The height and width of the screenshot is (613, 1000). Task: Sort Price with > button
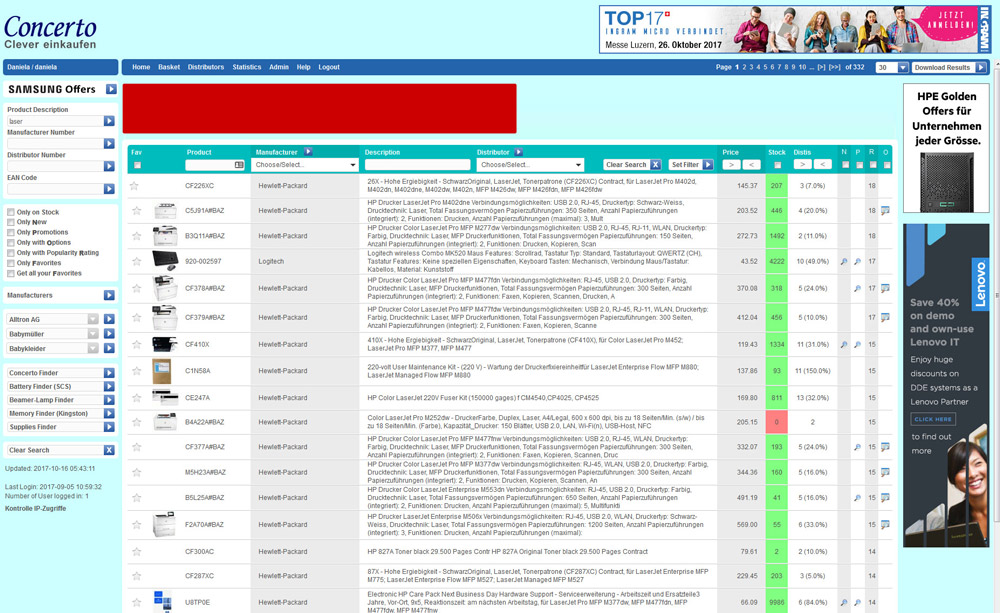[731, 165]
